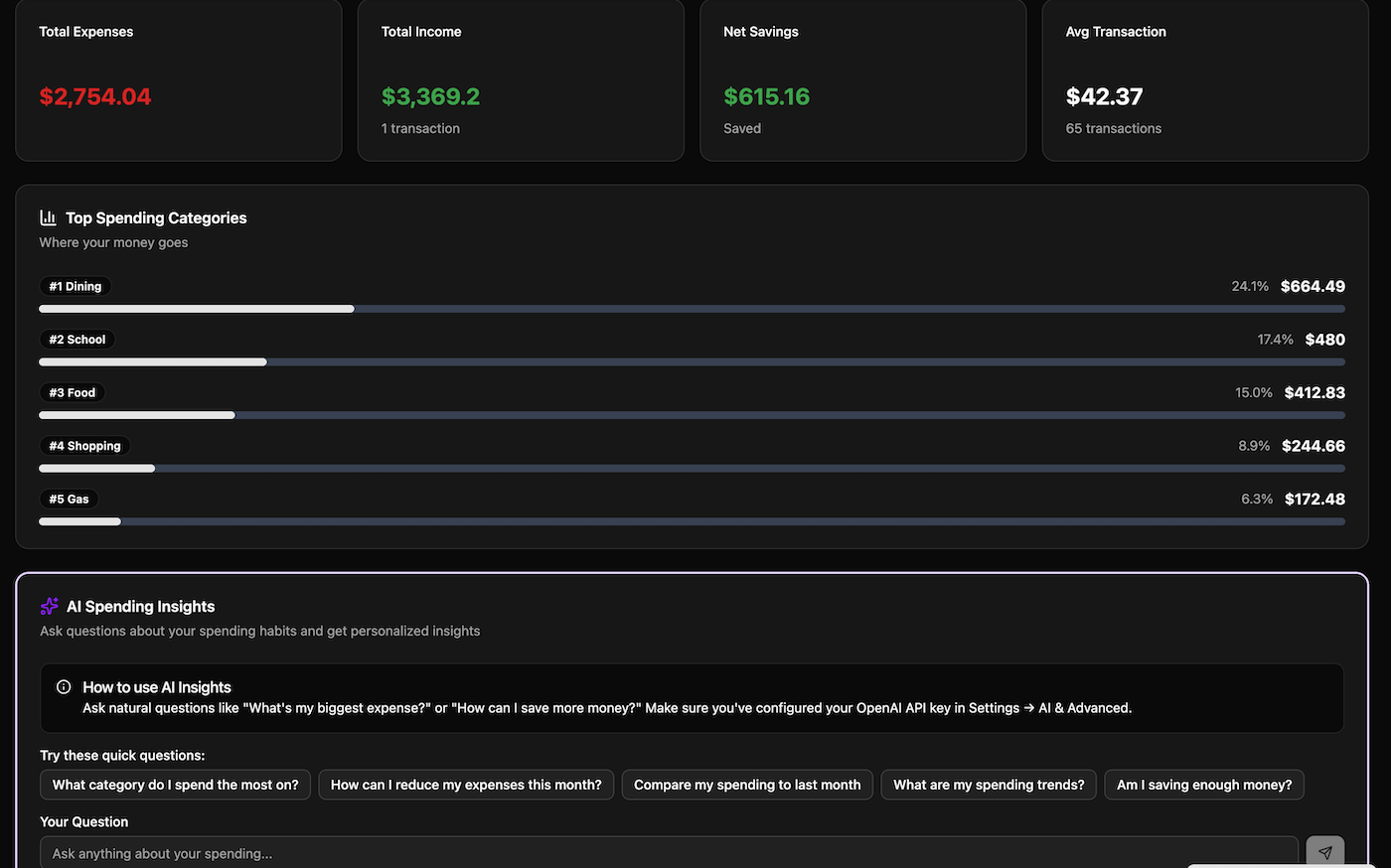This screenshot has width=1391, height=868.
Task: Ask 'Am I saving enough money?'
Action: coord(1203,785)
